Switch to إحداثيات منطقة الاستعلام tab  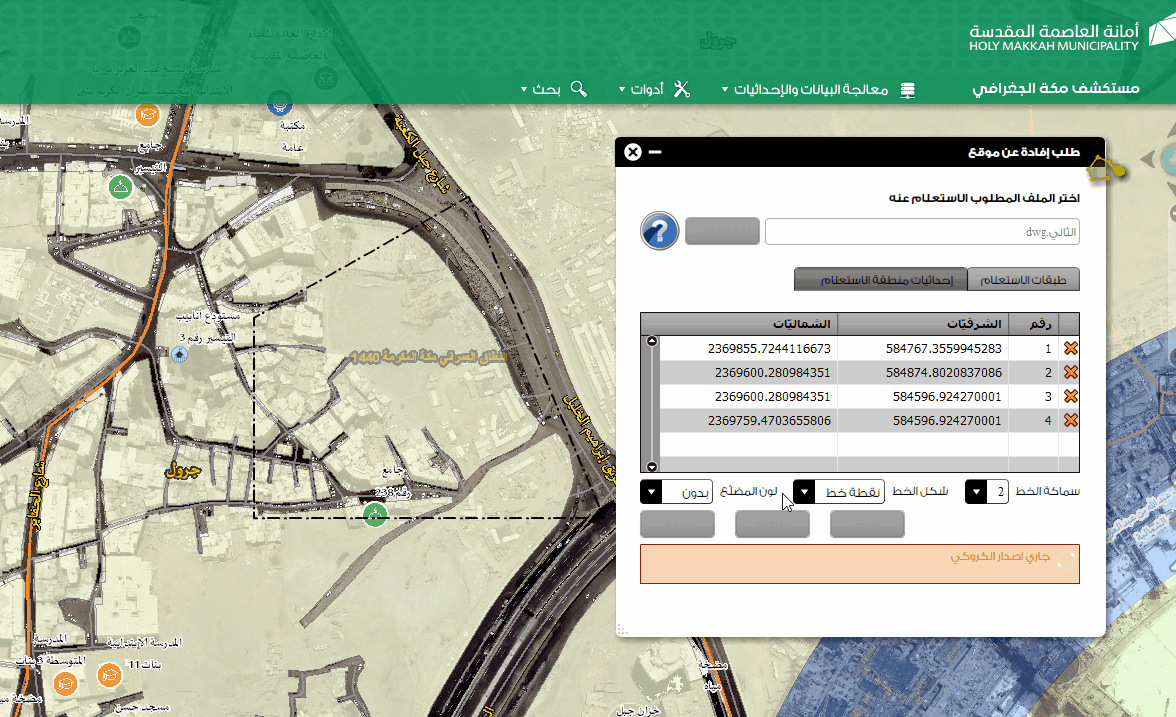point(881,279)
